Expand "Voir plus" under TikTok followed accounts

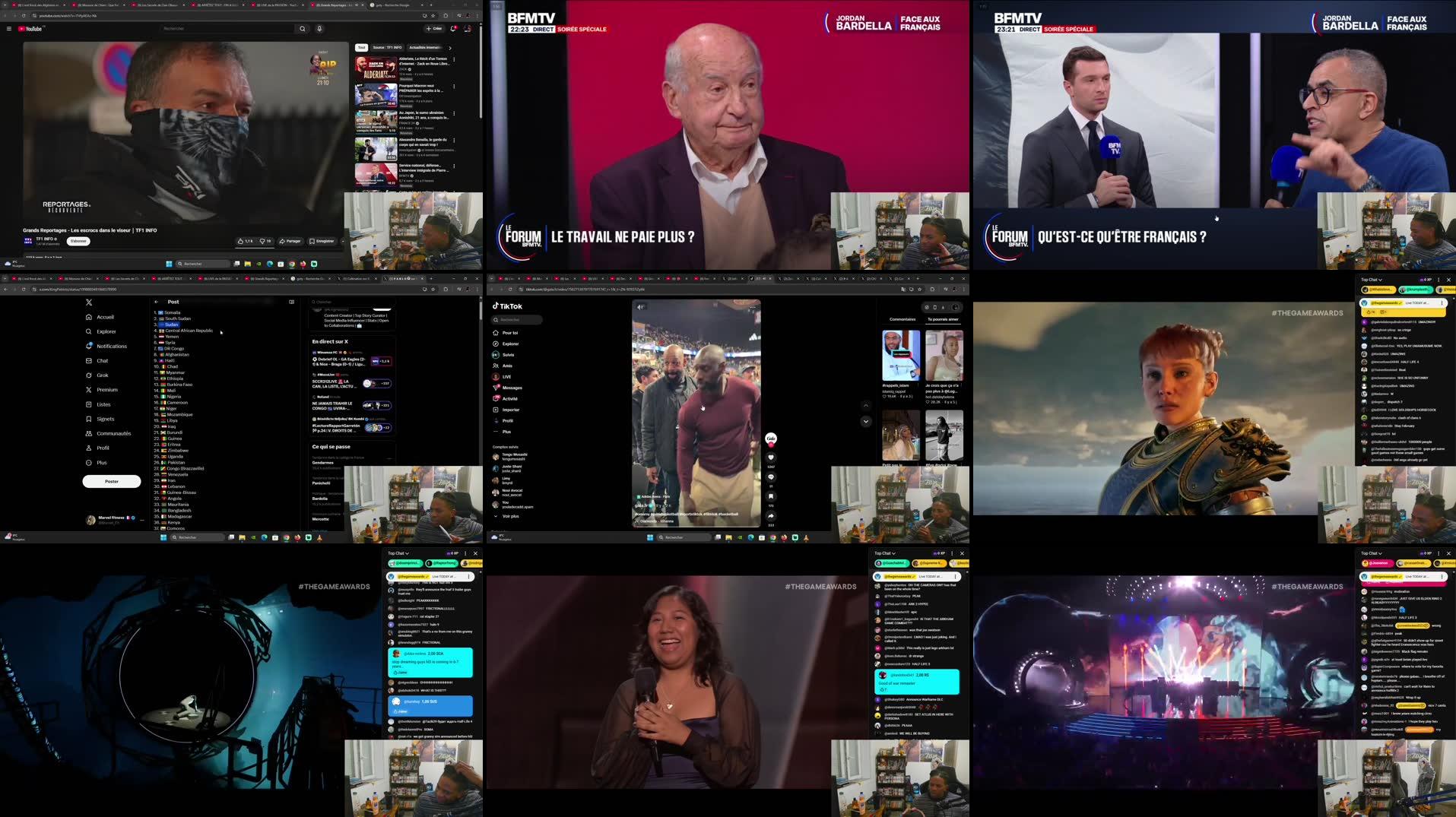(510, 516)
